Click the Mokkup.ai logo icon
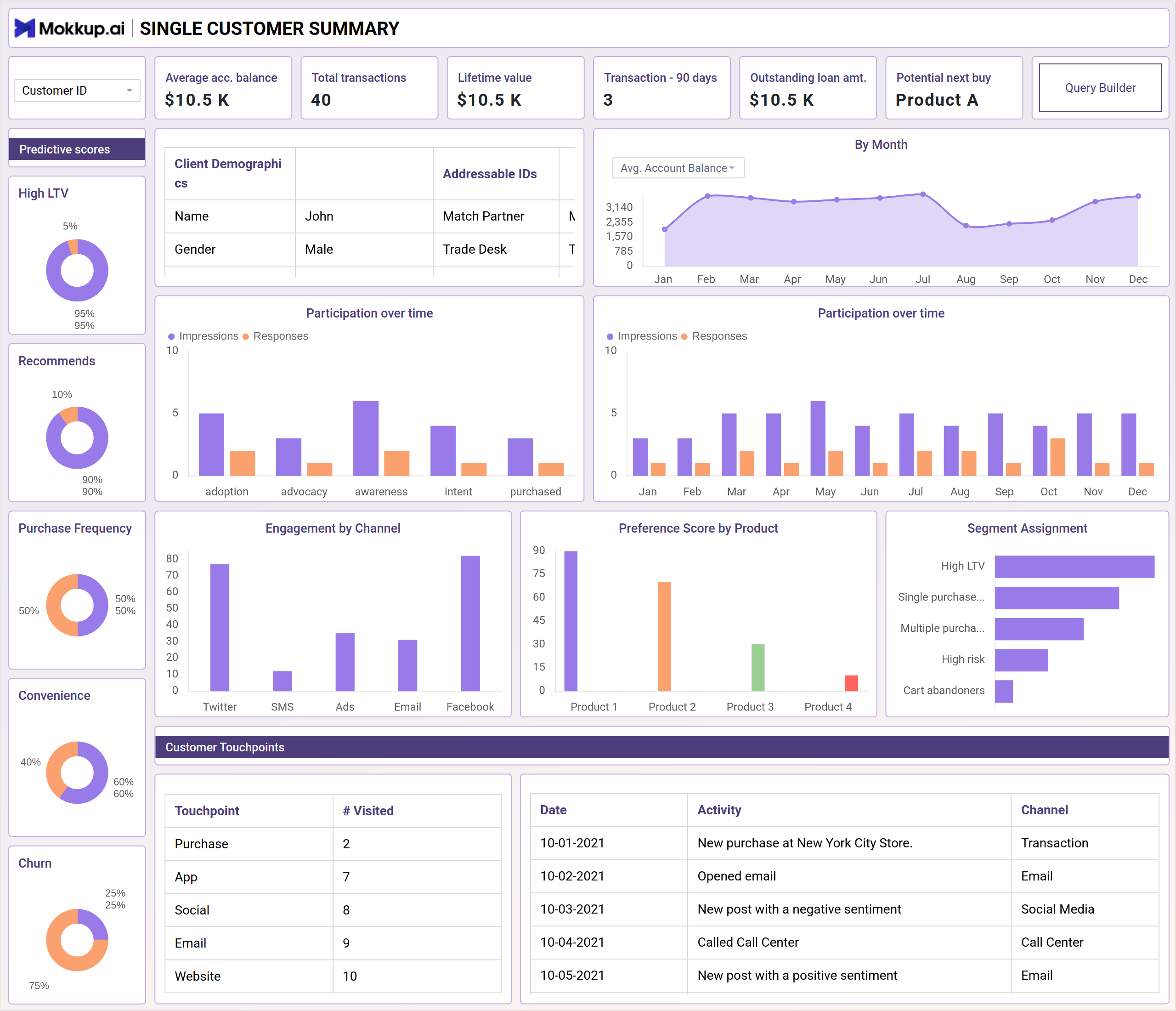Image resolution: width=1176 pixels, height=1011 pixels. 24,28
